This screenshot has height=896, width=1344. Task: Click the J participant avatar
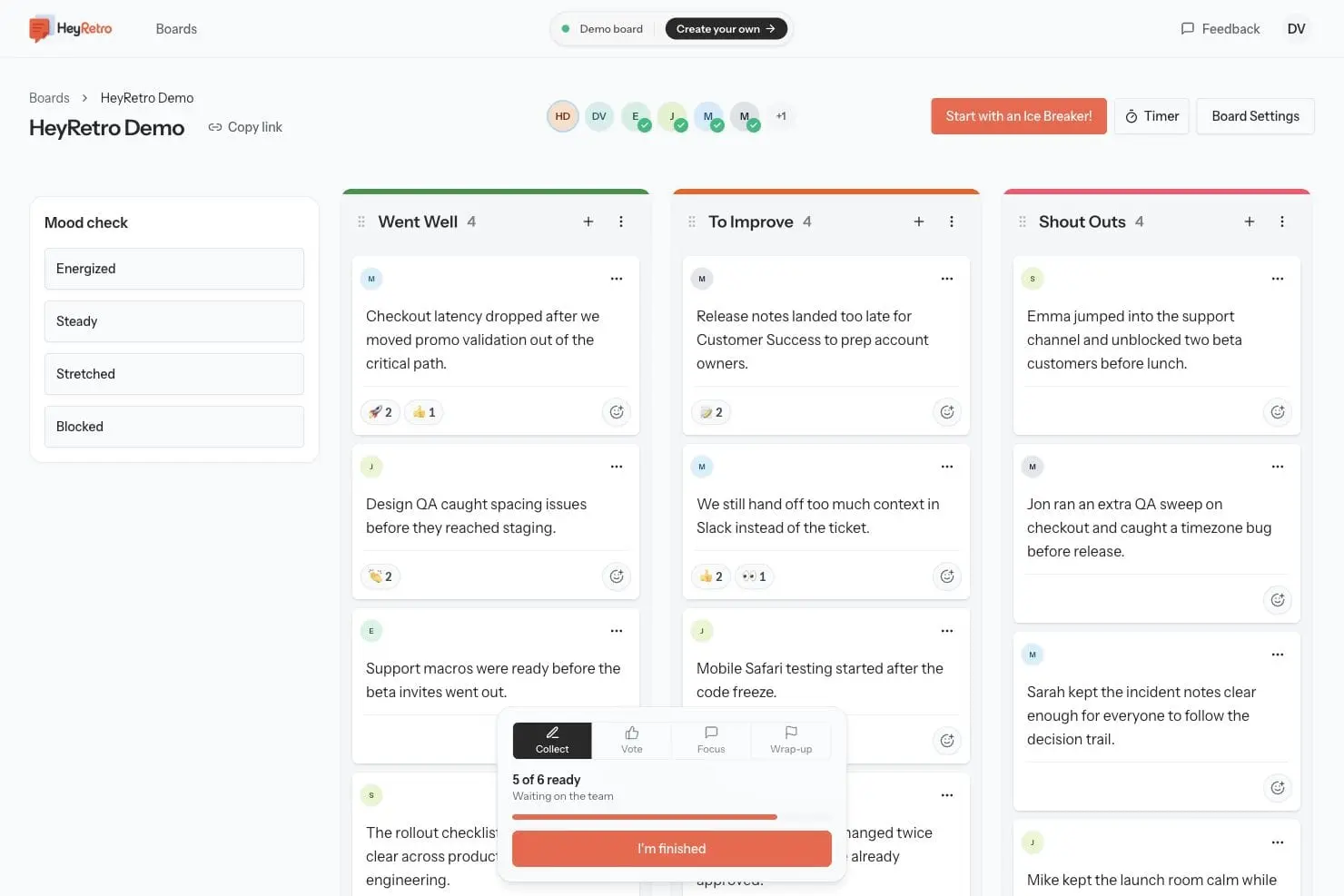click(672, 116)
